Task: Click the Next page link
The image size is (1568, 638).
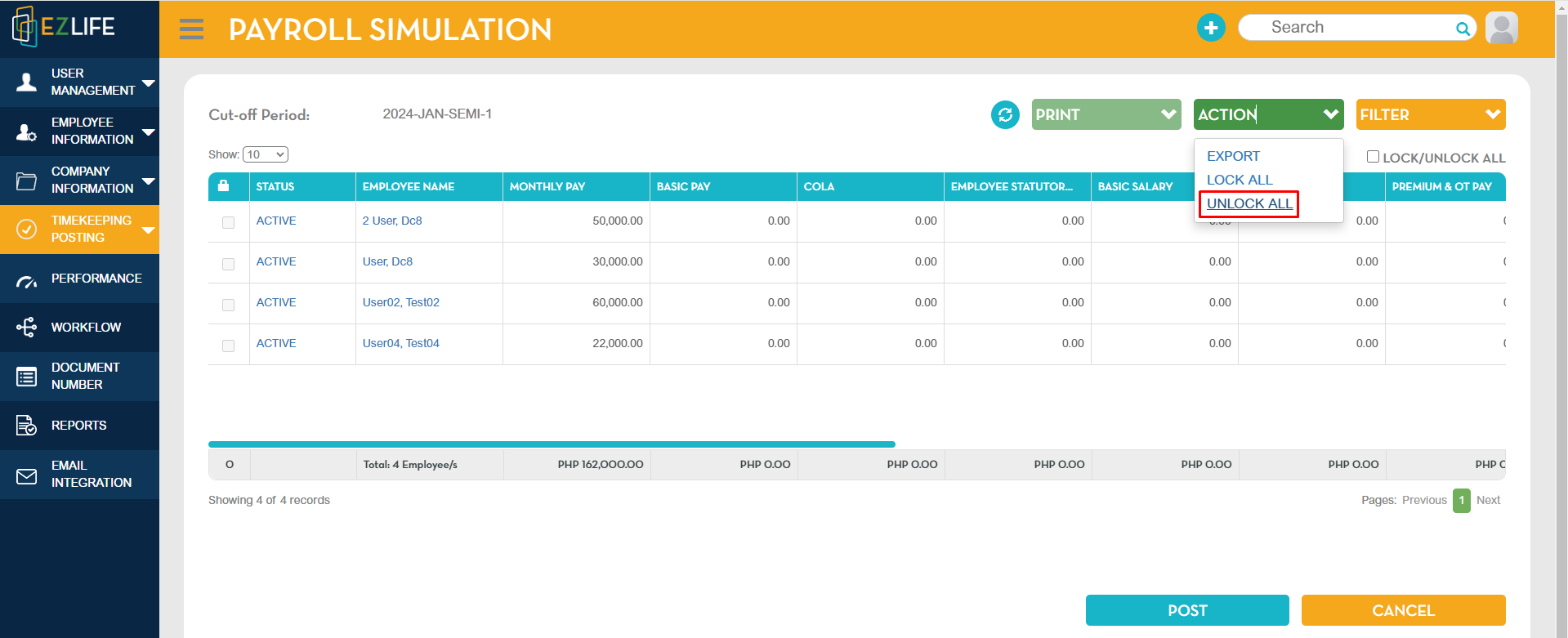Action: point(1488,500)
